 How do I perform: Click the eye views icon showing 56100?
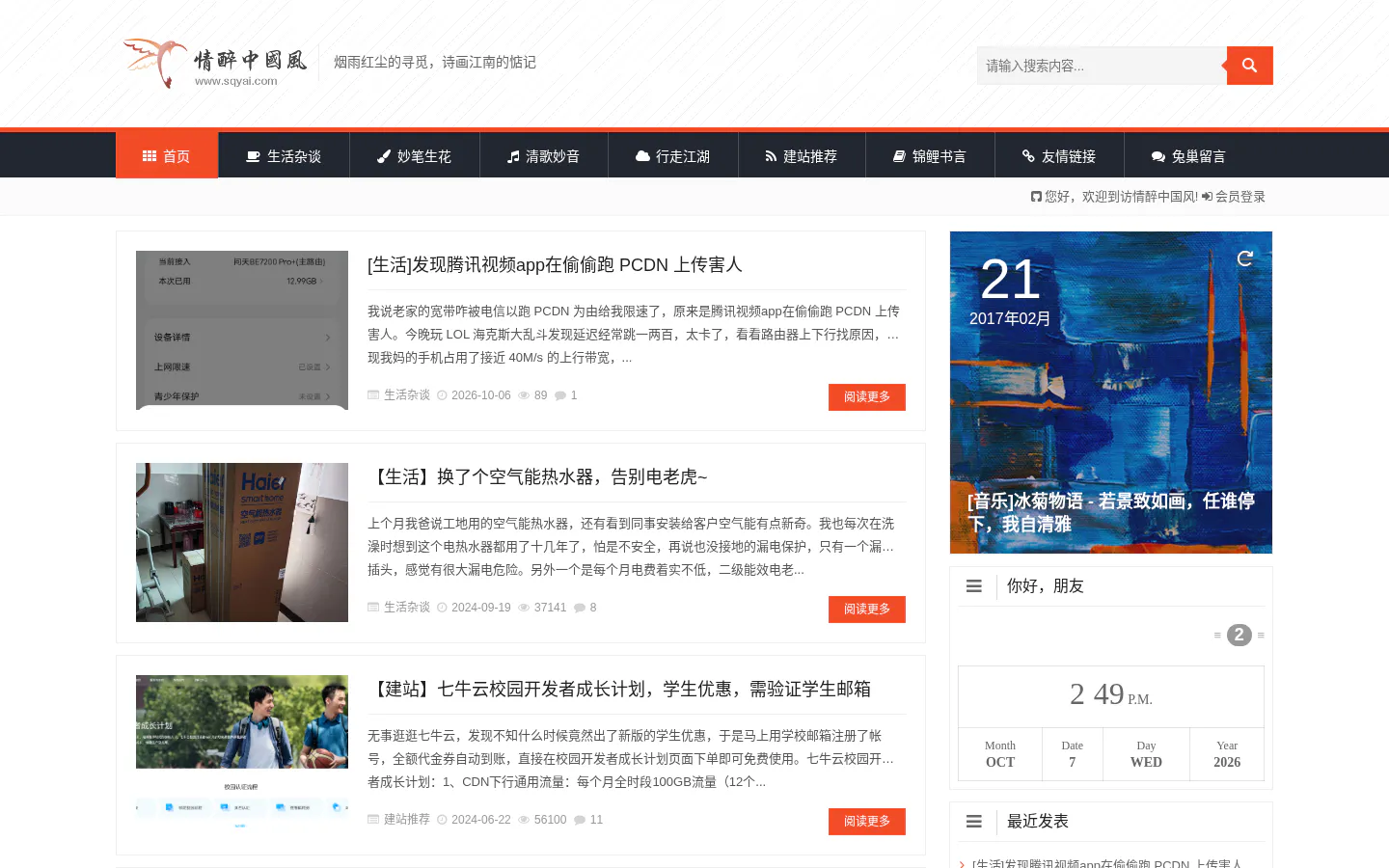524,820
